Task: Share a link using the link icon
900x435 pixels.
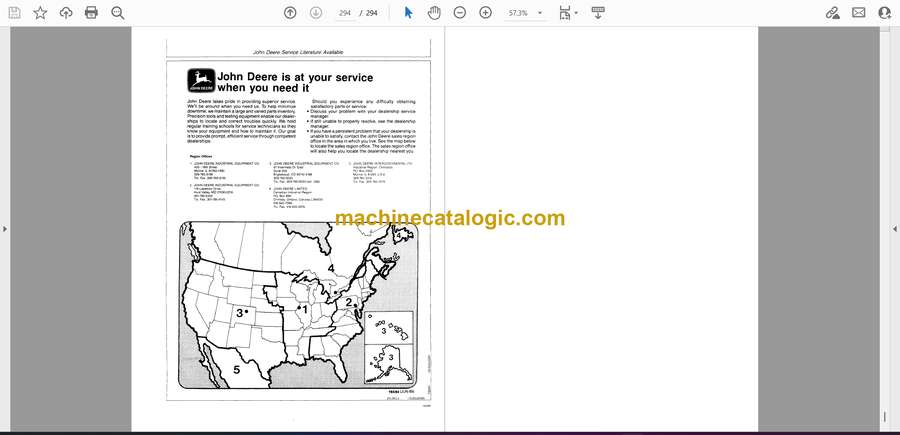Action: pos(832,13)
